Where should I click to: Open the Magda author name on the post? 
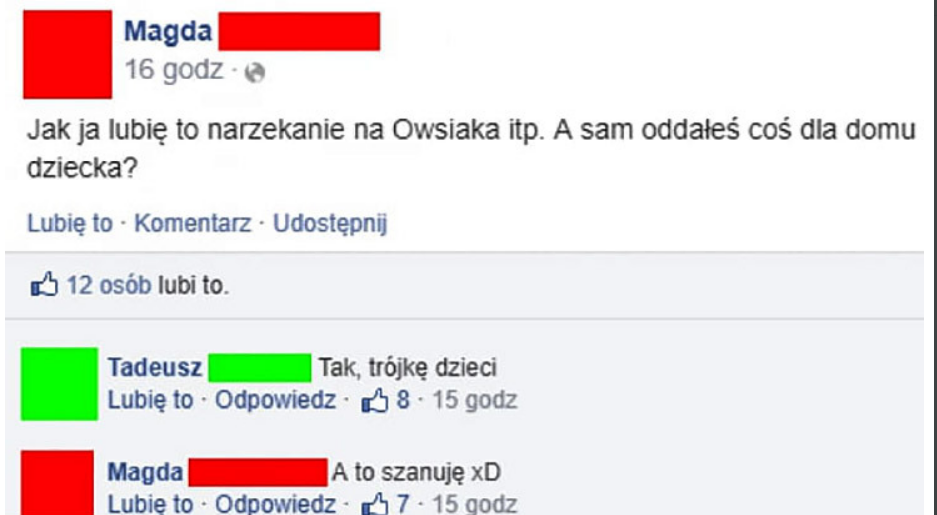(x=168, y=31)
